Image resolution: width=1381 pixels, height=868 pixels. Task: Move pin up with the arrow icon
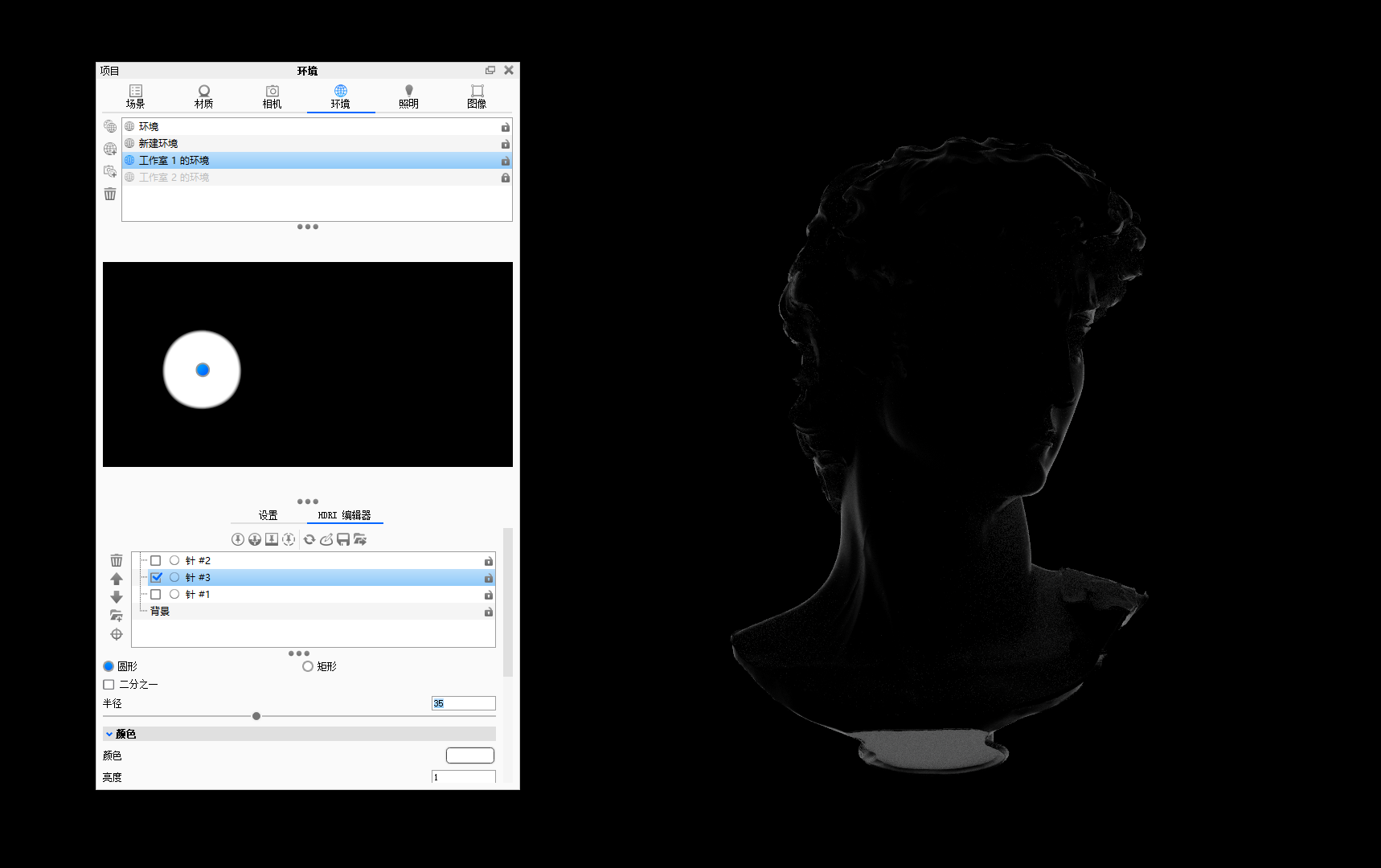[x=117, y=579]
